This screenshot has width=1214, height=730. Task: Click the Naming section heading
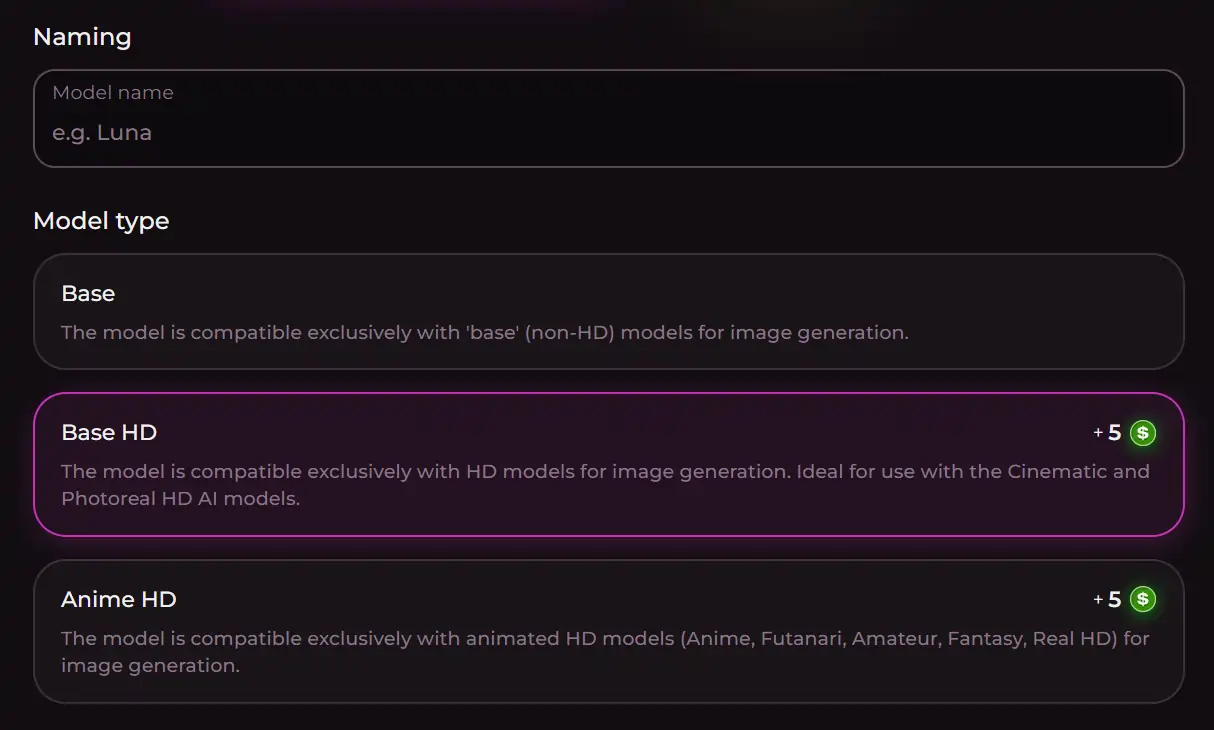point(82,36)
